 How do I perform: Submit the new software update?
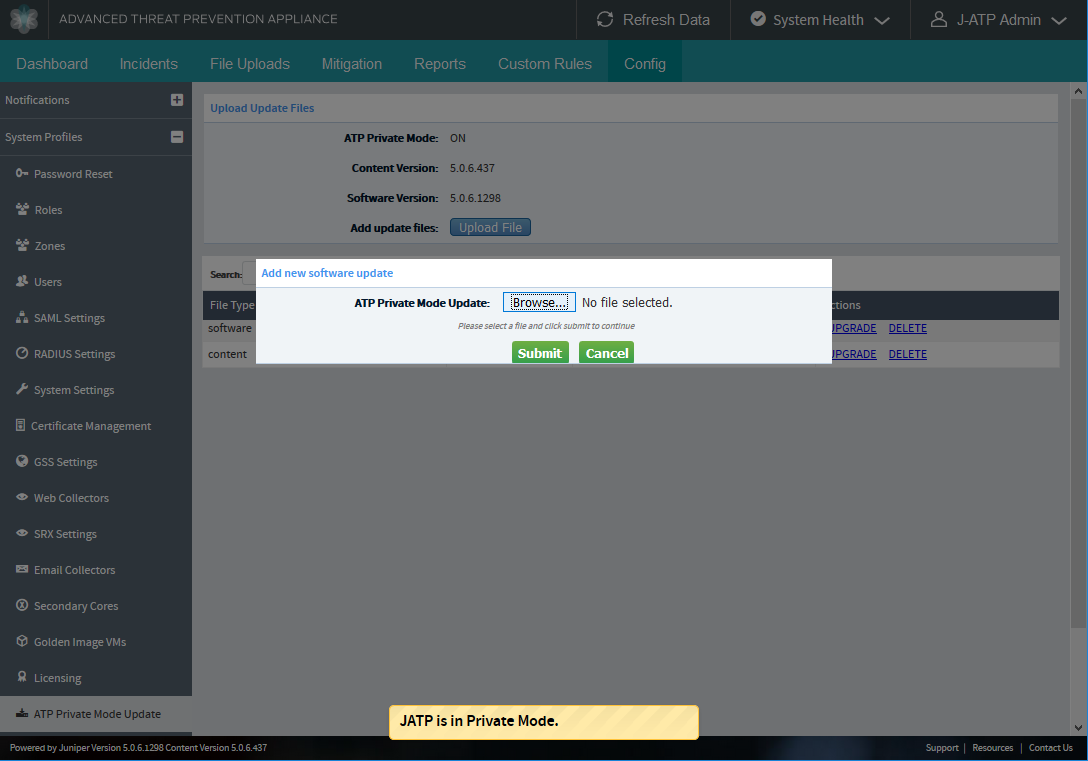pyautogui.click(x=540, y=352)
